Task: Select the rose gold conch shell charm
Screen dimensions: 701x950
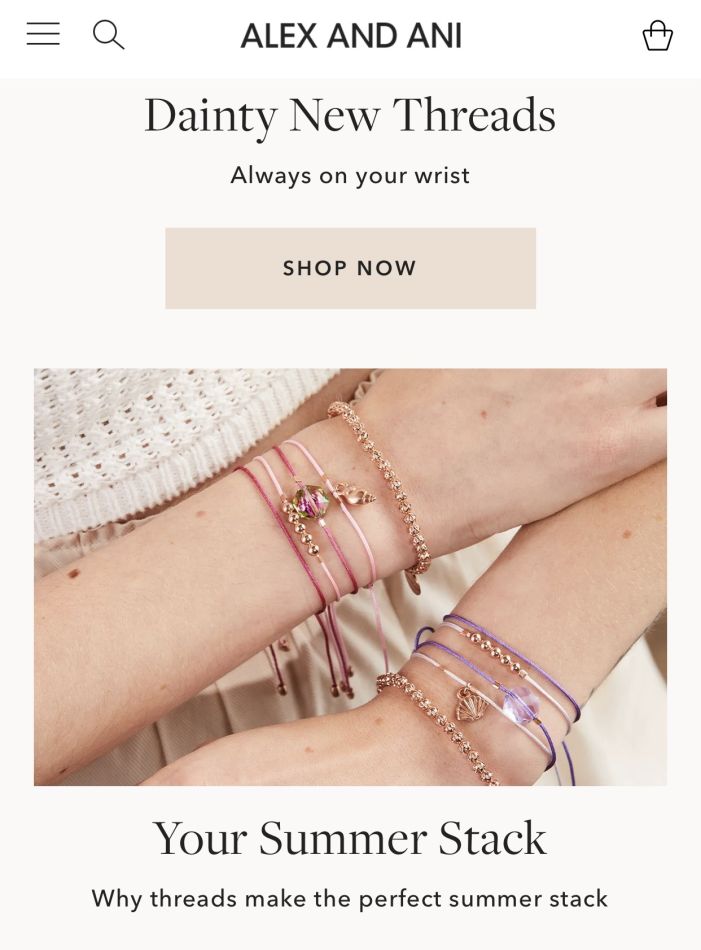Action: coord(356,494)
